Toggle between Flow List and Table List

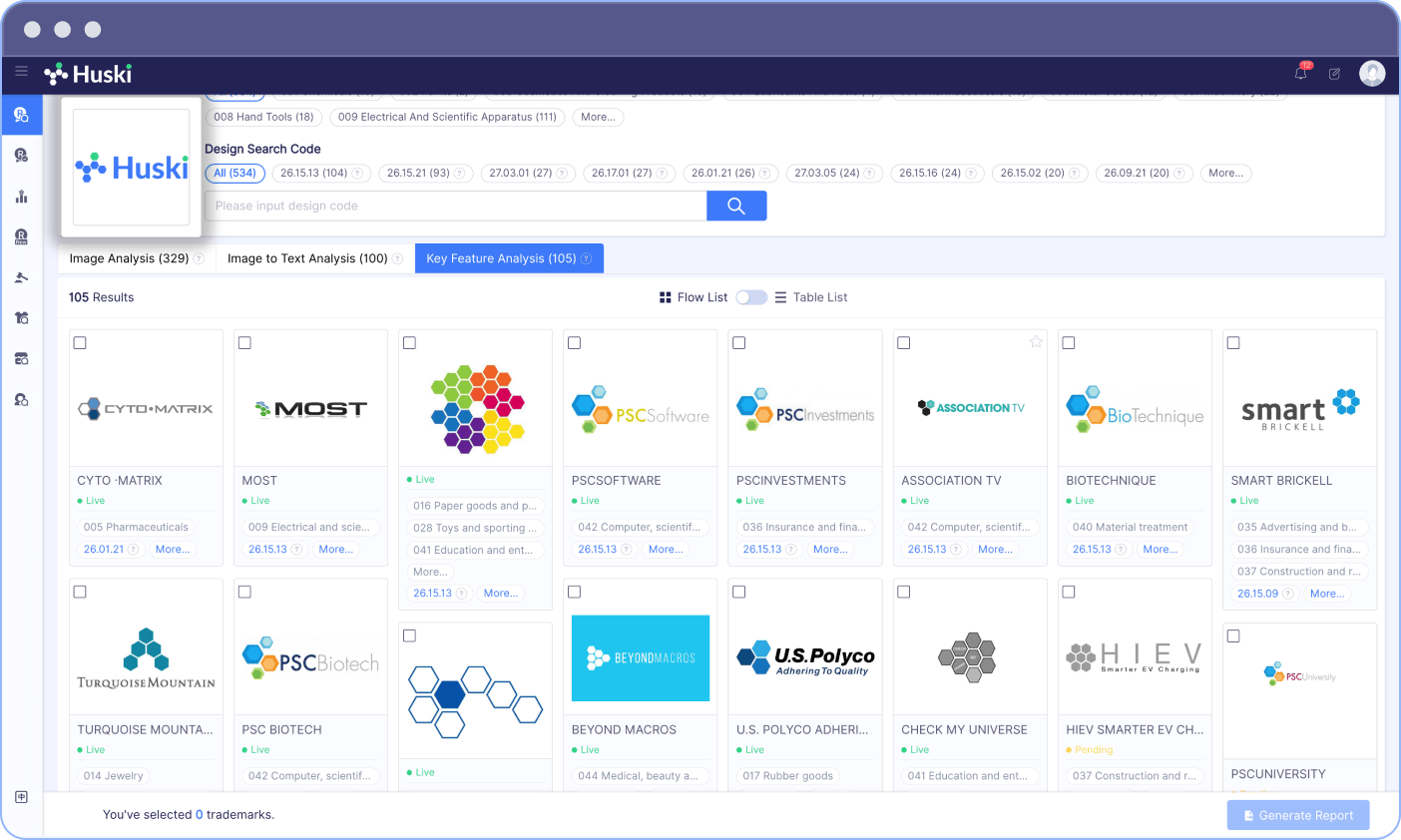pos(751,297)
